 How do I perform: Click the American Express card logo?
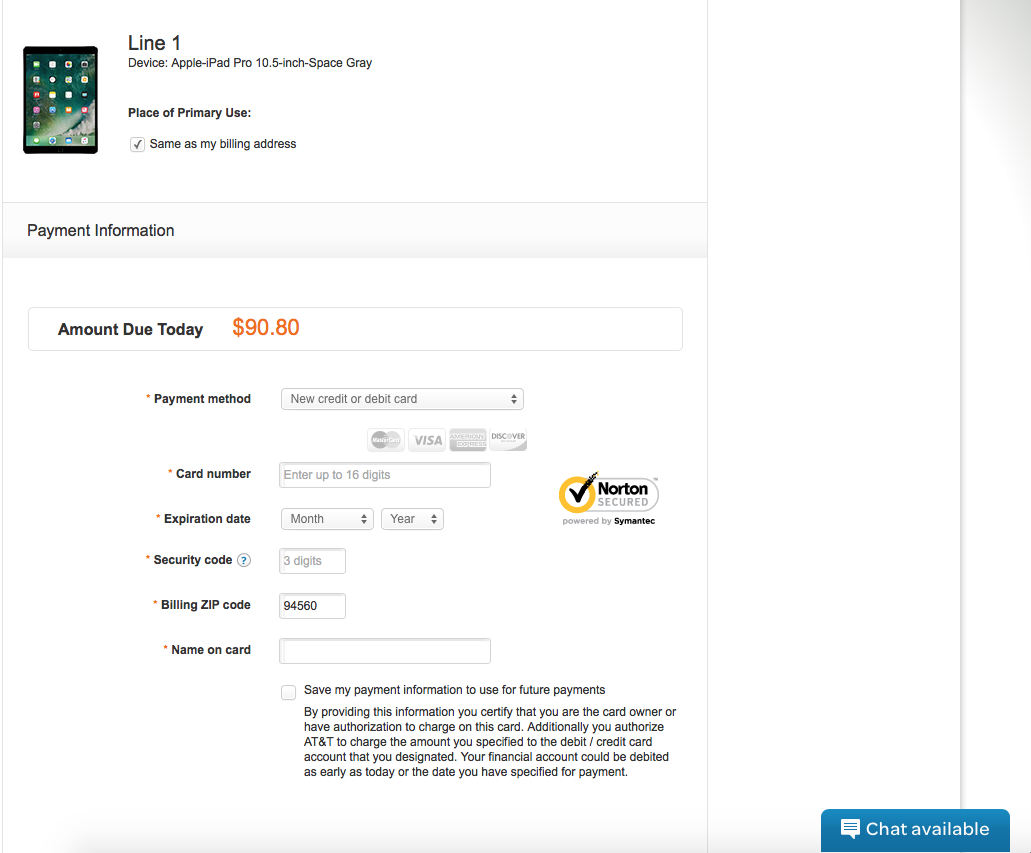point(468,440)
